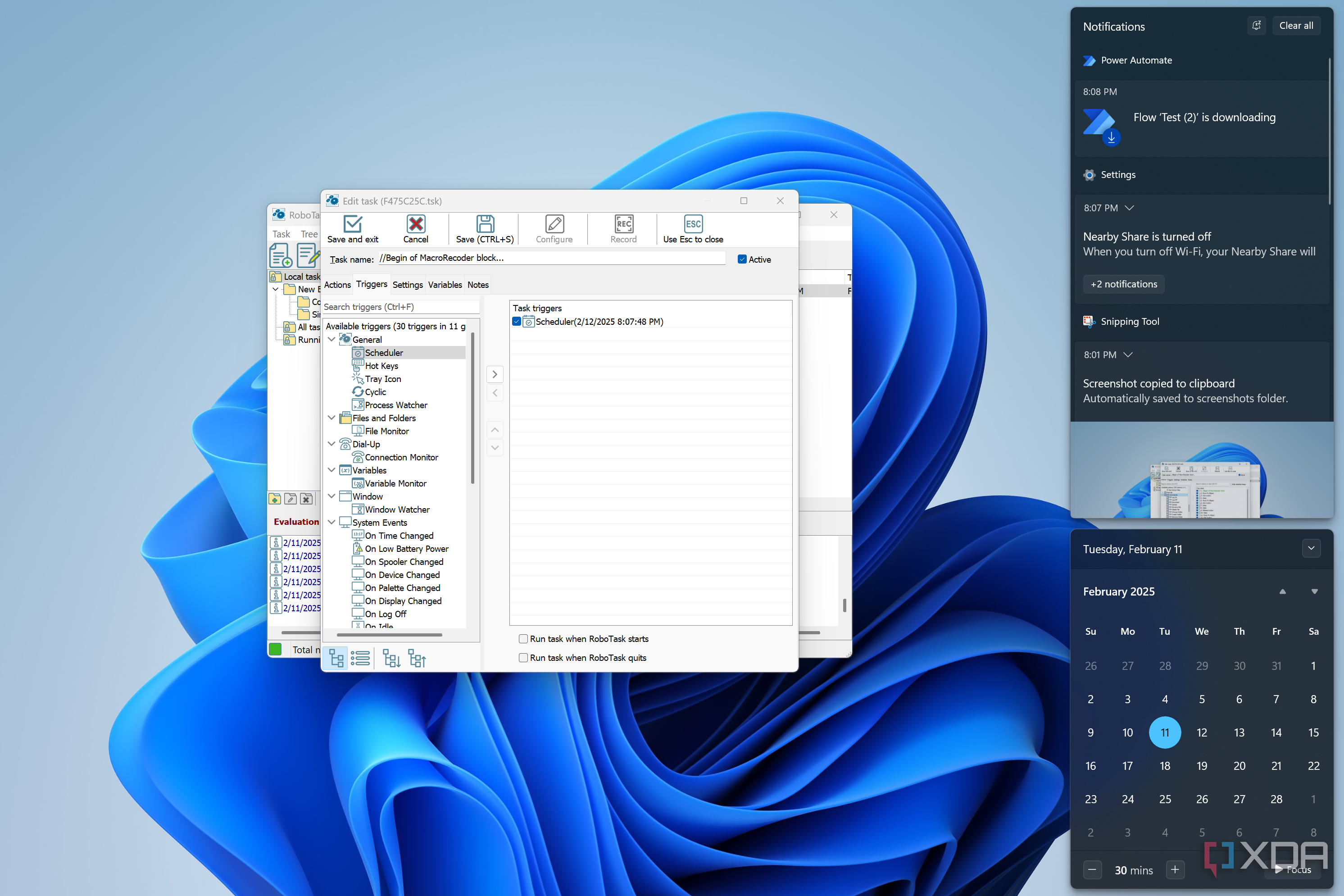Enable 'Run task when RoboTask starts'

[x=522, y=638]
